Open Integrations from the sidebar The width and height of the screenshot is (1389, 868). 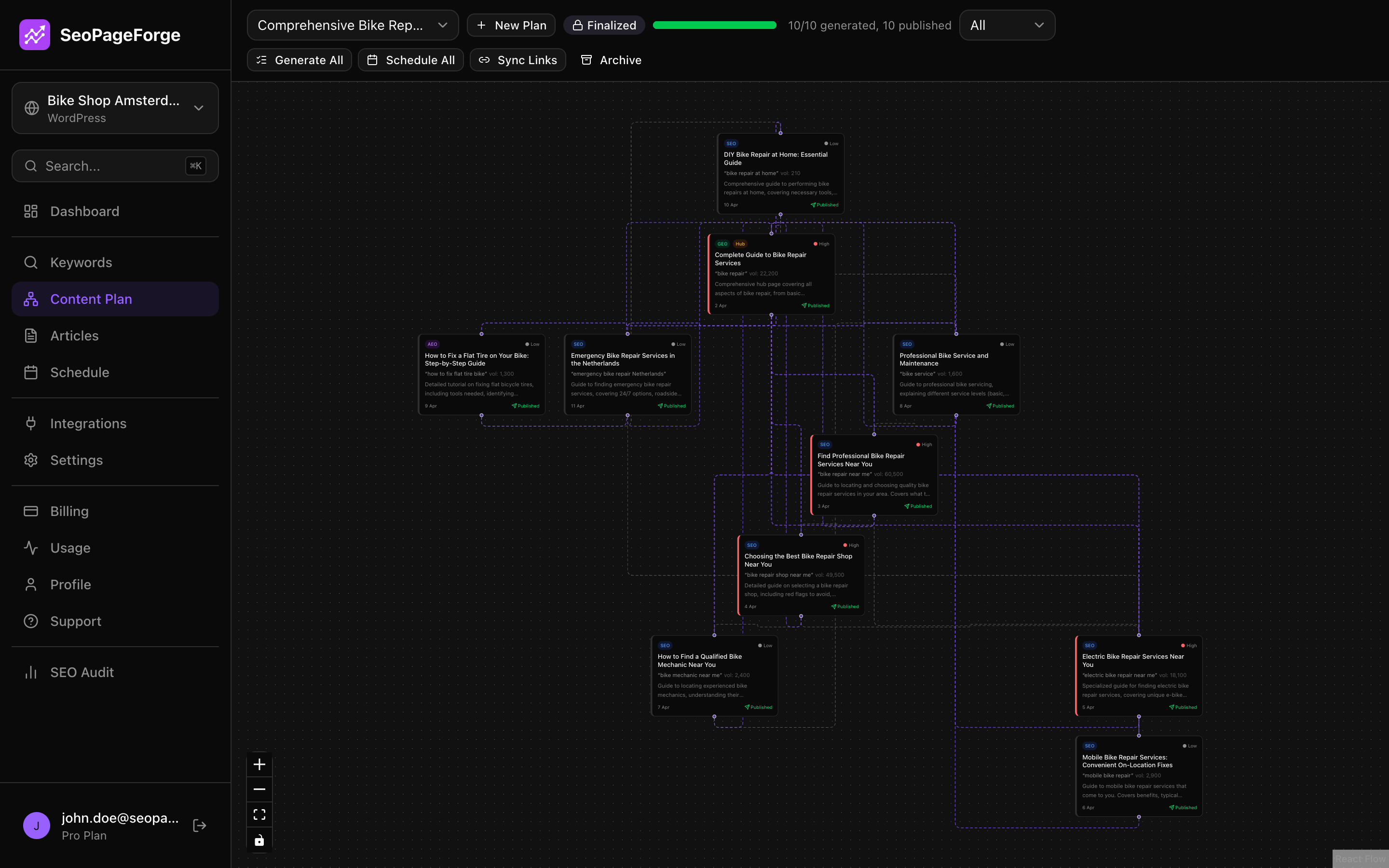(115, 424)
